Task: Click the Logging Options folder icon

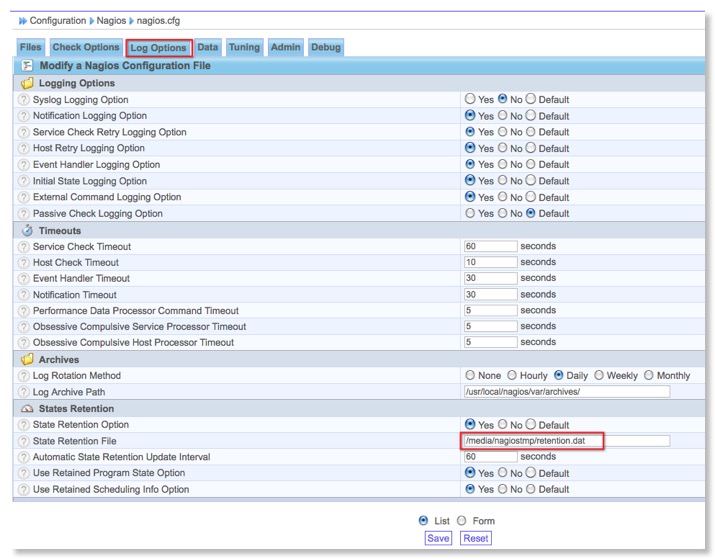Action: pyautogui.click(x=27, y=84)
